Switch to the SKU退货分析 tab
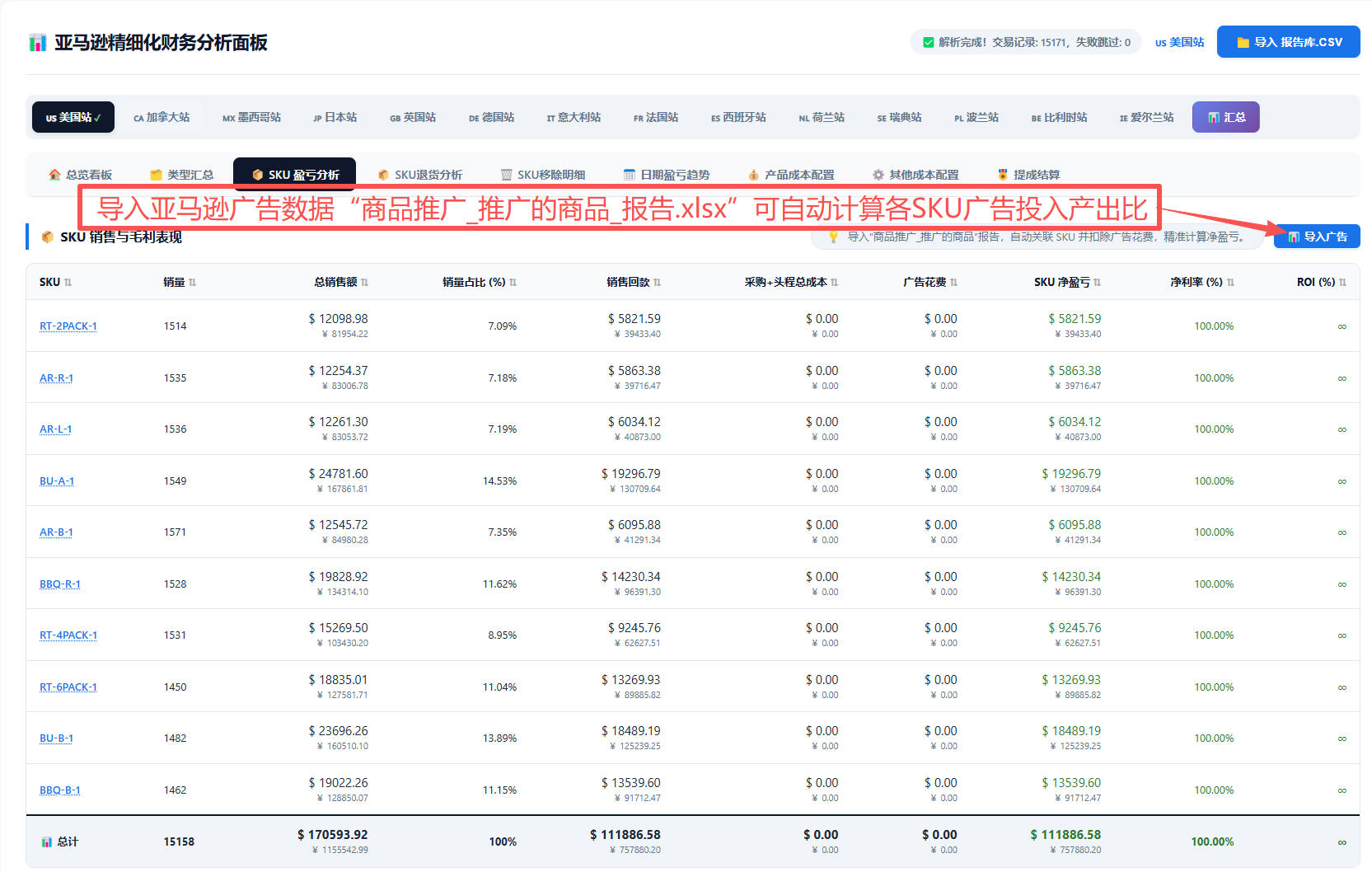Viewport: 1372px width, 872px height. (419, 175)
